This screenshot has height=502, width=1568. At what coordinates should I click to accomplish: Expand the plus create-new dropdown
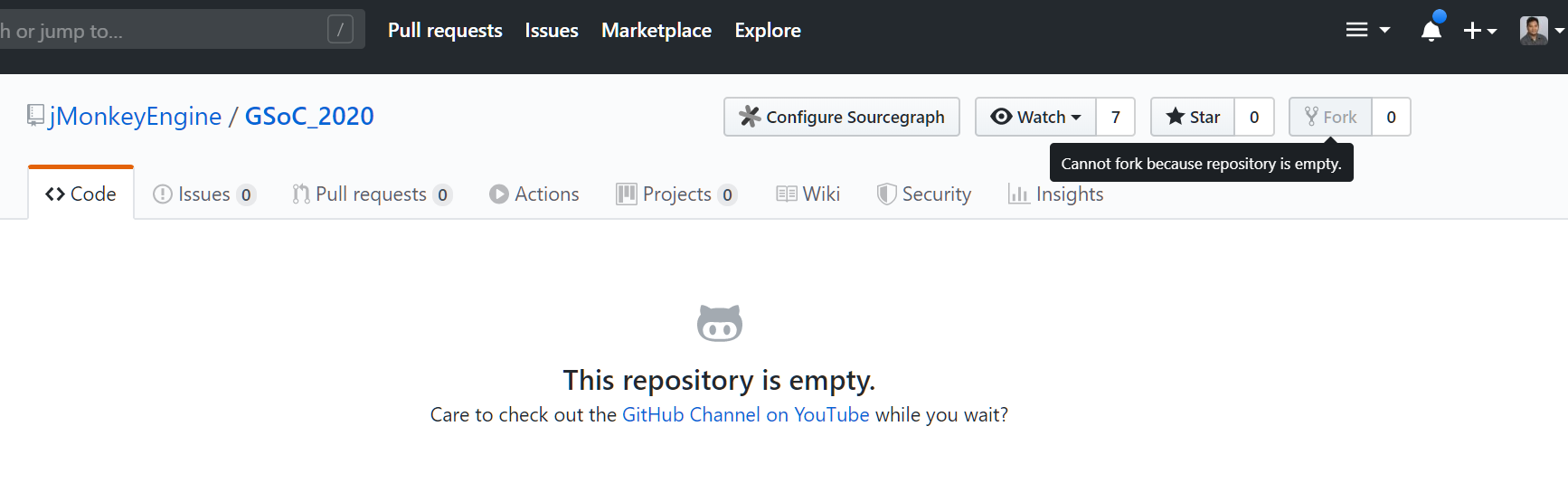[x=1480, y=31]
